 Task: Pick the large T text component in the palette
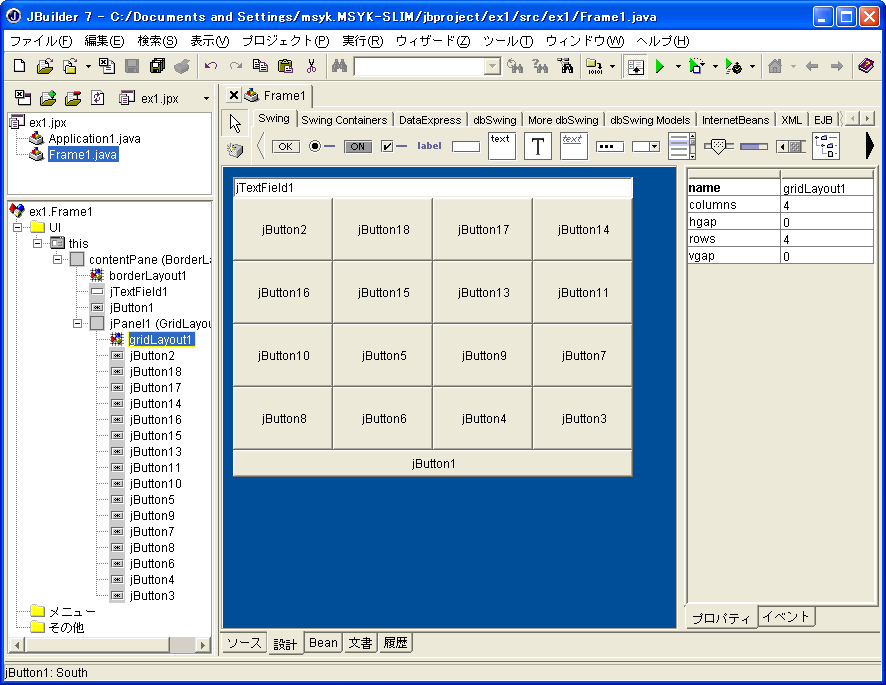coord(538,146)
